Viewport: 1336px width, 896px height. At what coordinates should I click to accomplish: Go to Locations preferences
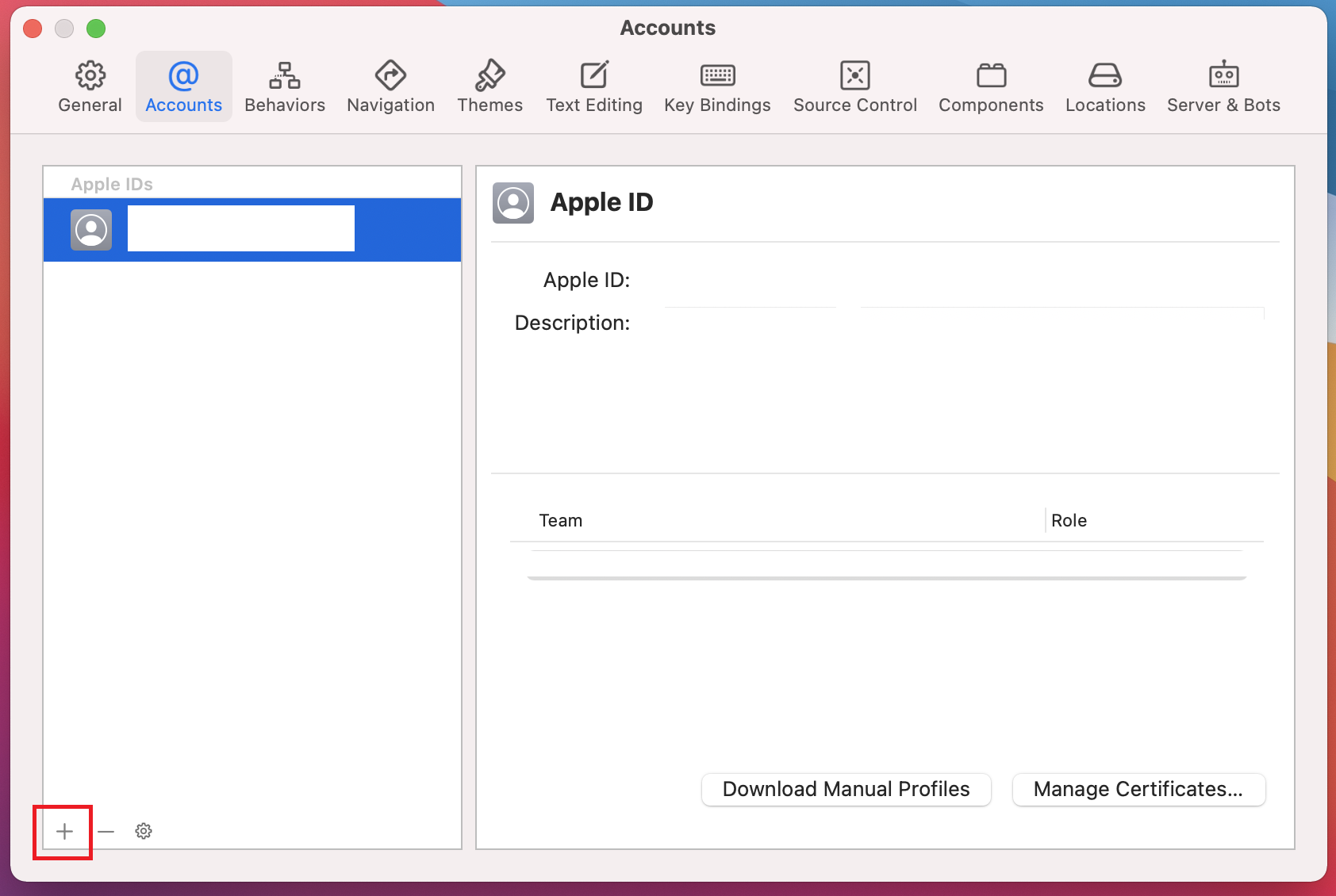coord(1105,86)
